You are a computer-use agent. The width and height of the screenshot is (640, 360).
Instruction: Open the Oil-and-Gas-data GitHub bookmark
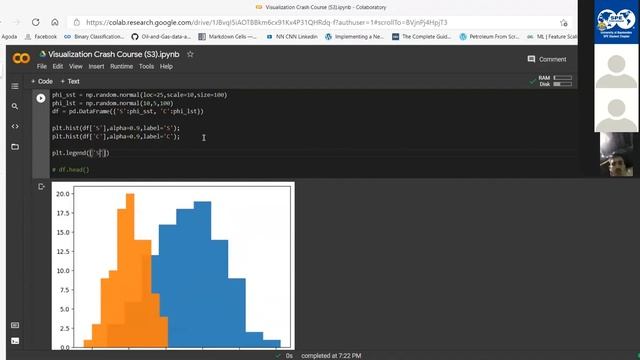(161, 37)
